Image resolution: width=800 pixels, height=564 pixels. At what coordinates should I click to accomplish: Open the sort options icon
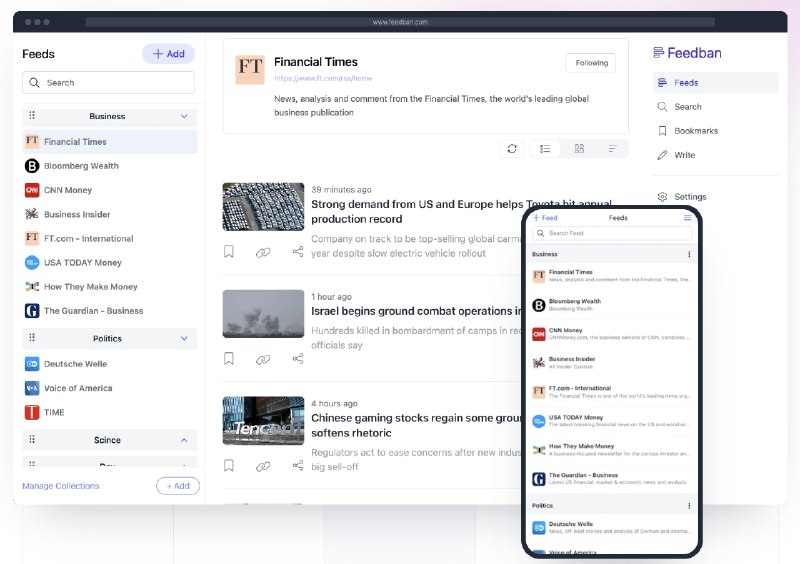612,148
